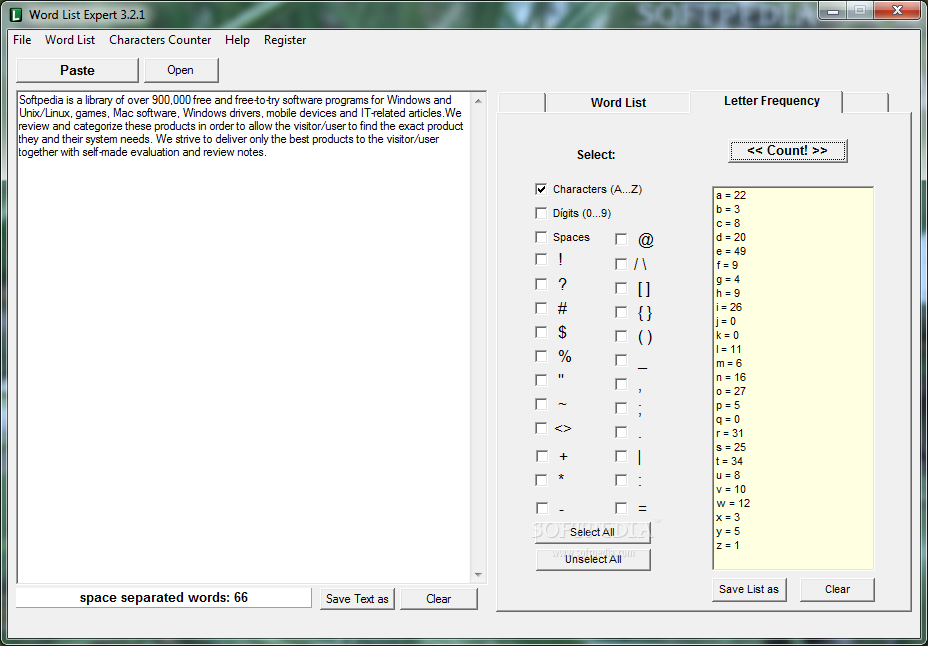Click the Paste button
The height and width of the screenshot is (646, 928).
pos(77,70)
